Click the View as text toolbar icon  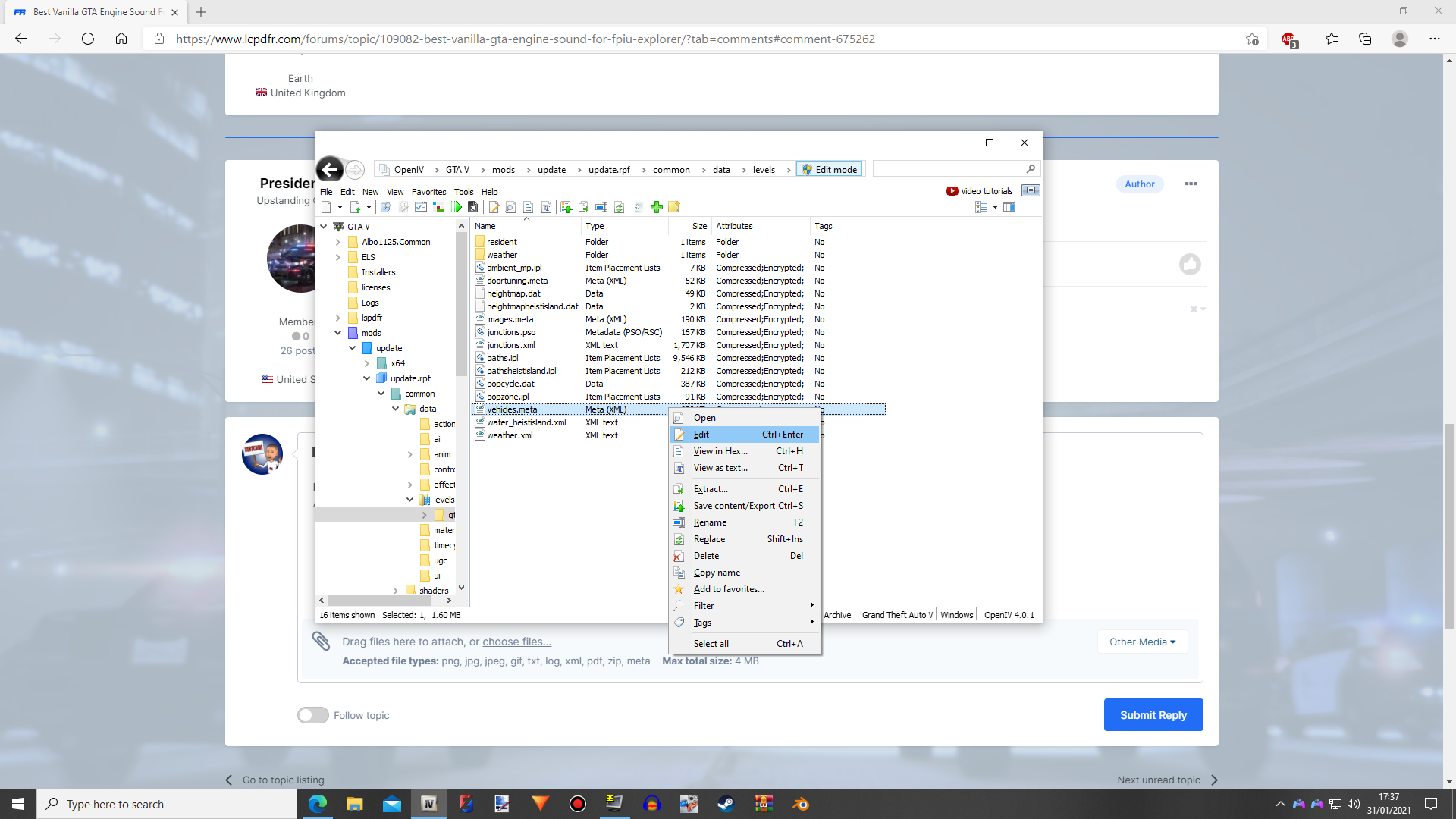(x=546, y=207)
